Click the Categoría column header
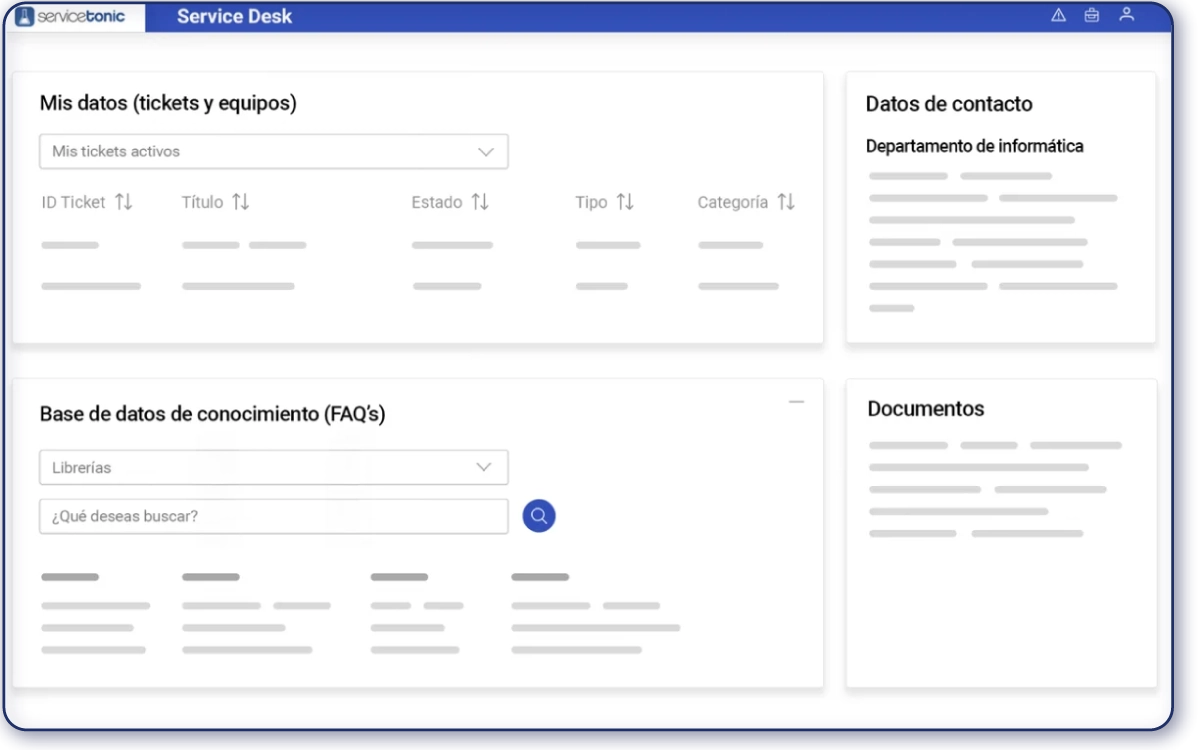 733,202
